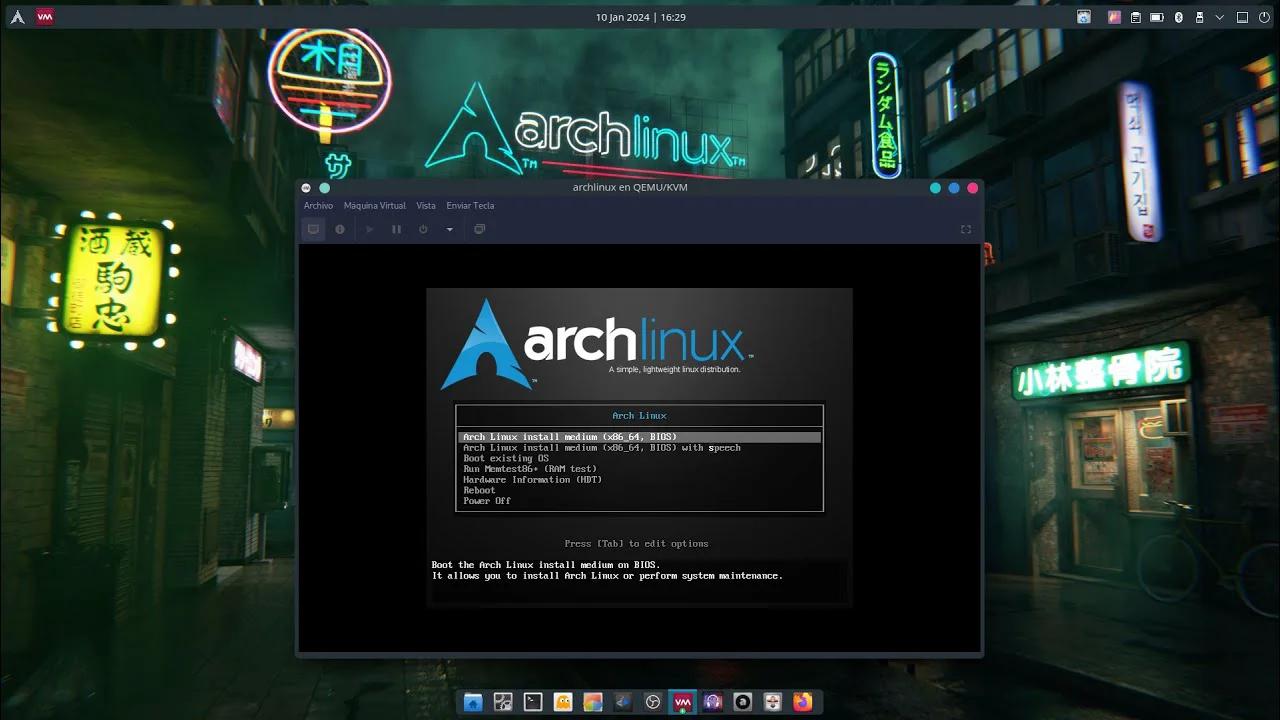Toggle fullscreen mode for the VM console

tap(965, 229)
